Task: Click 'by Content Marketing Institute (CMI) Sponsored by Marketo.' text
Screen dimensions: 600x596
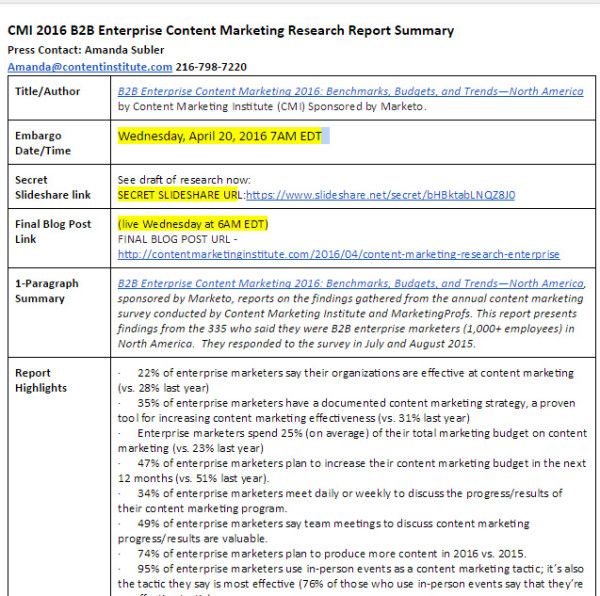Action: (x=272, y=107)
